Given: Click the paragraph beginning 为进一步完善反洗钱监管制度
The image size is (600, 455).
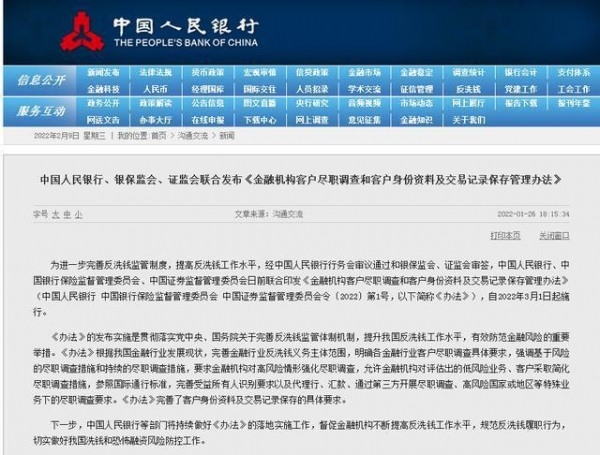Looking at the screenshot, I should tap(301, 288).
